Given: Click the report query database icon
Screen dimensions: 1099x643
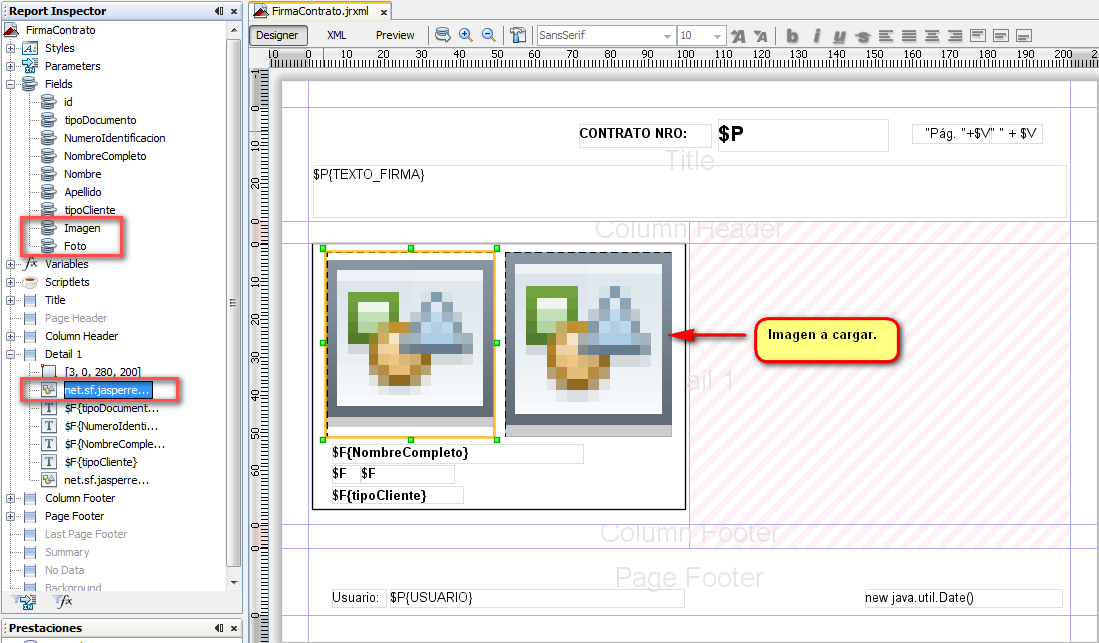Looking at the screenshot, I should [442, 35].
